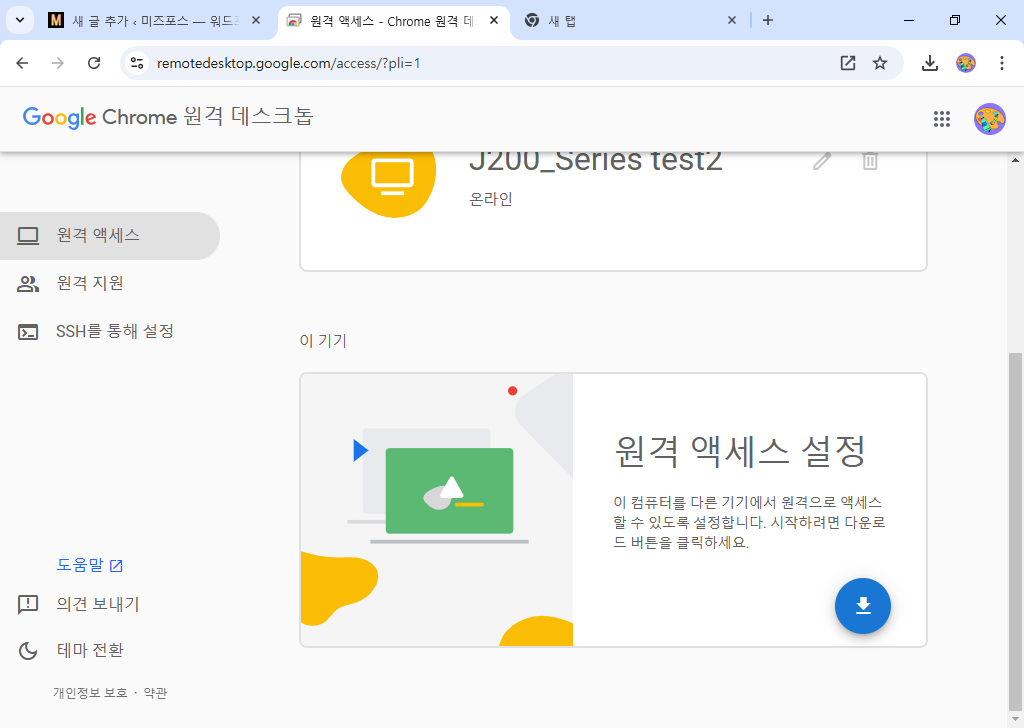Click the terminal icon beside SSH를 통해 설정

click(28, 332)
